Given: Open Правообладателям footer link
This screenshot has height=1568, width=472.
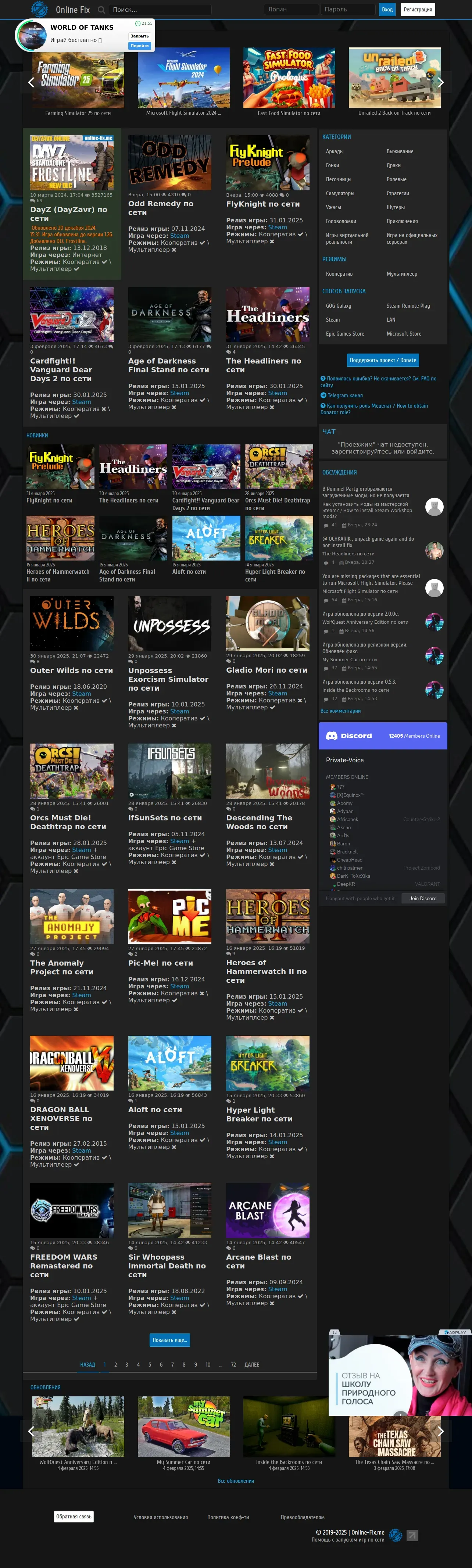Looking at the screenshot, I should (x=303, y=1518).
